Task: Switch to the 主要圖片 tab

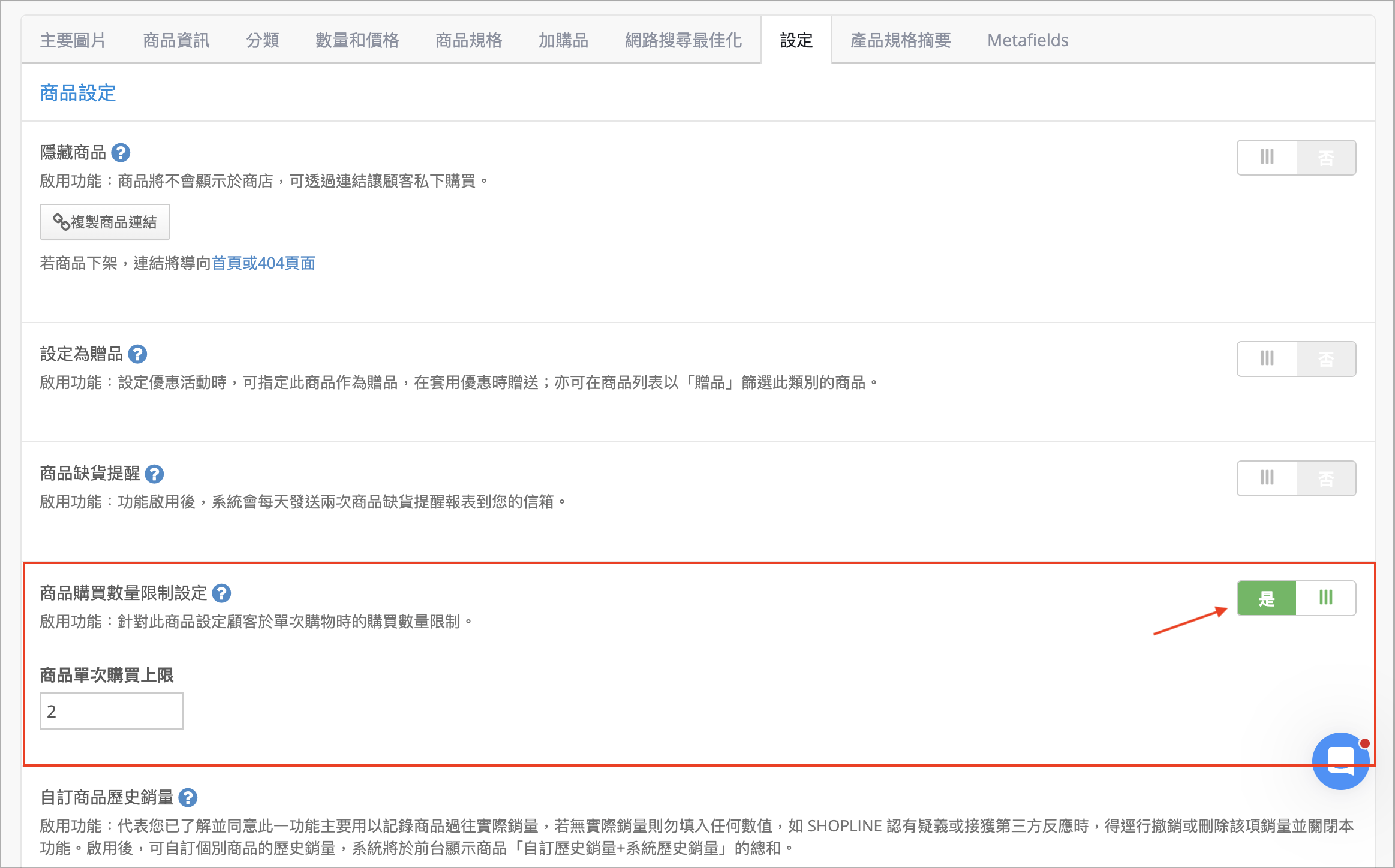Action: point(73,40)
